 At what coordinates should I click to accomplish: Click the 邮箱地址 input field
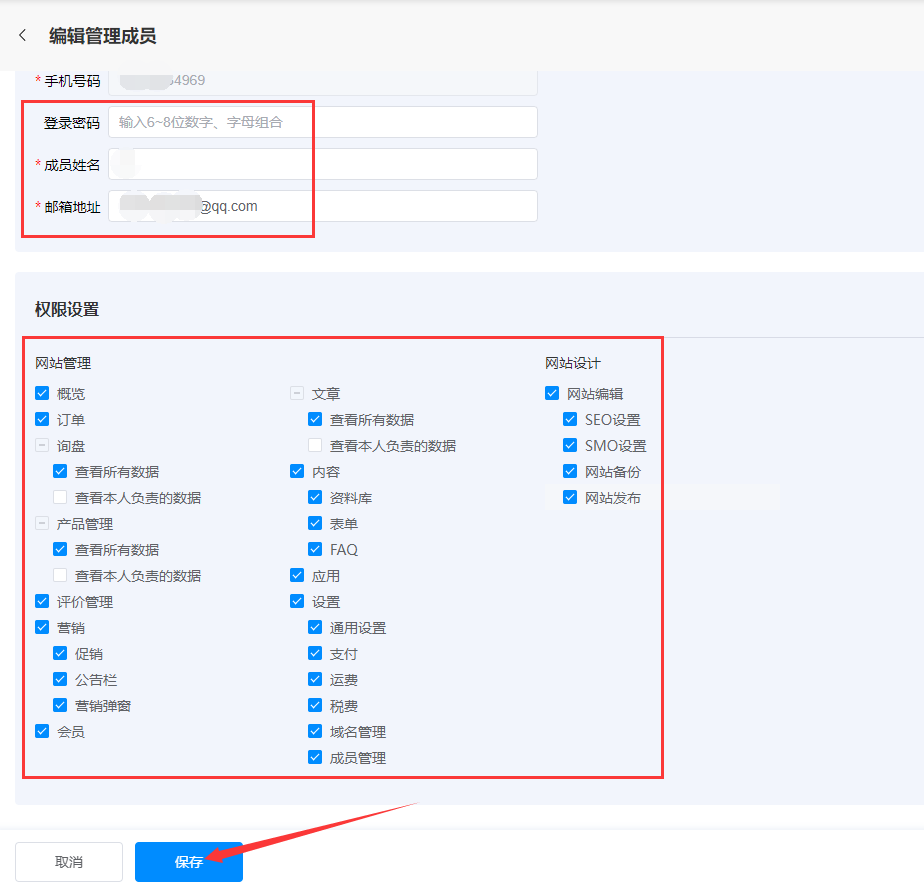[x=322, y=206]
